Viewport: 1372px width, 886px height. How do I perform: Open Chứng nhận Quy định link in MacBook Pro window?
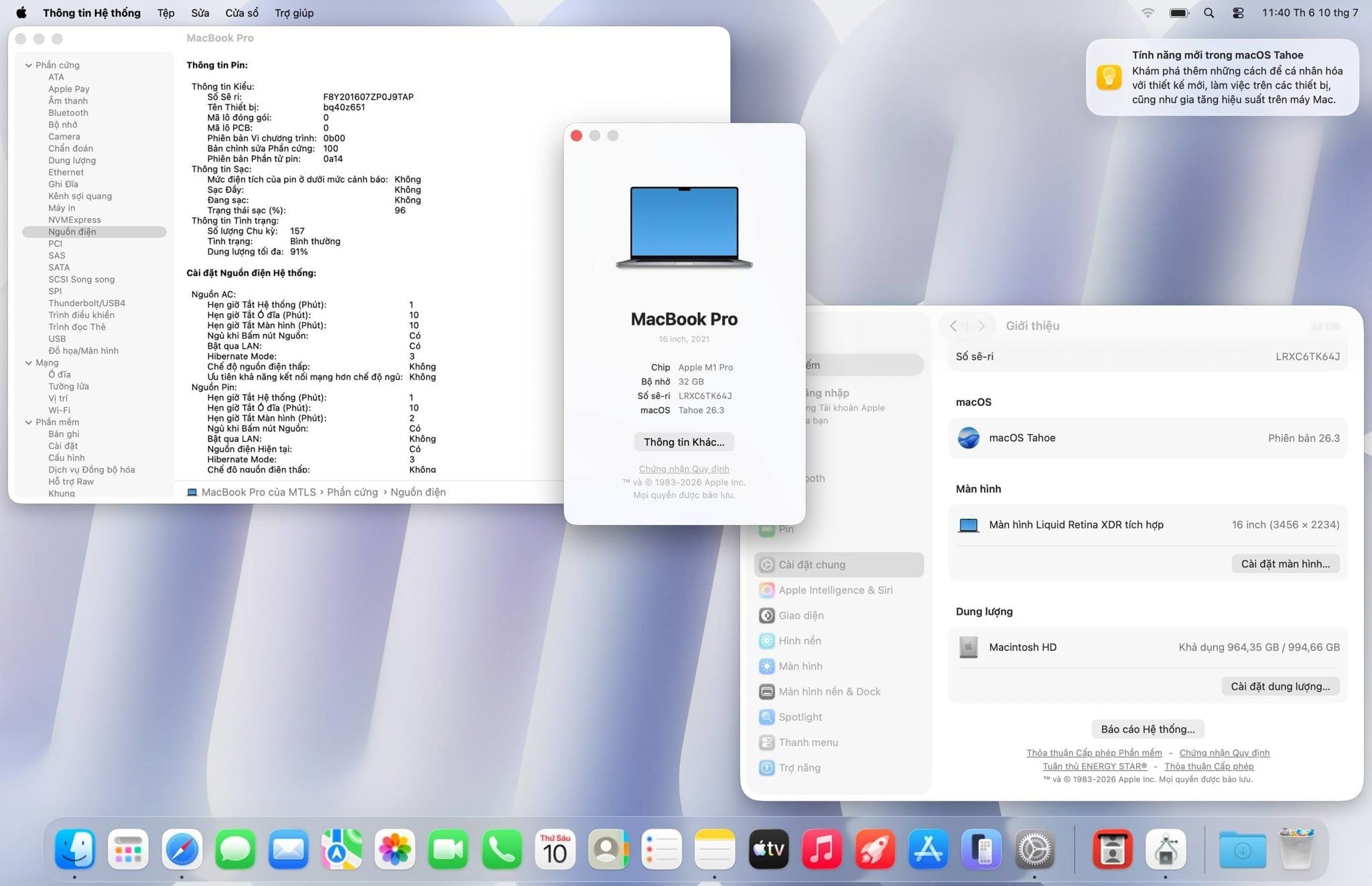pyautogui.click(x=684, y=469)
